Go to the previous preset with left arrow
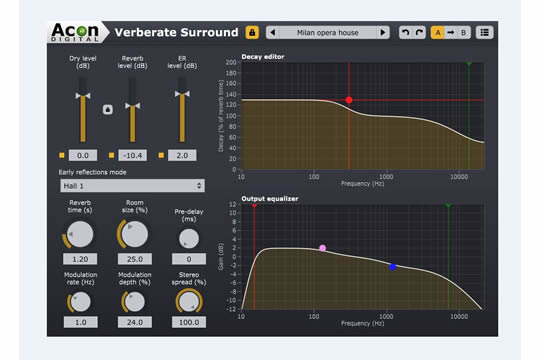 (x=273, y=32)
